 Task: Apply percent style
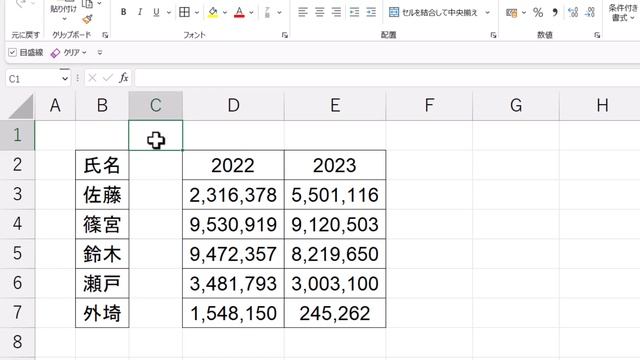(x=538, y=13)
